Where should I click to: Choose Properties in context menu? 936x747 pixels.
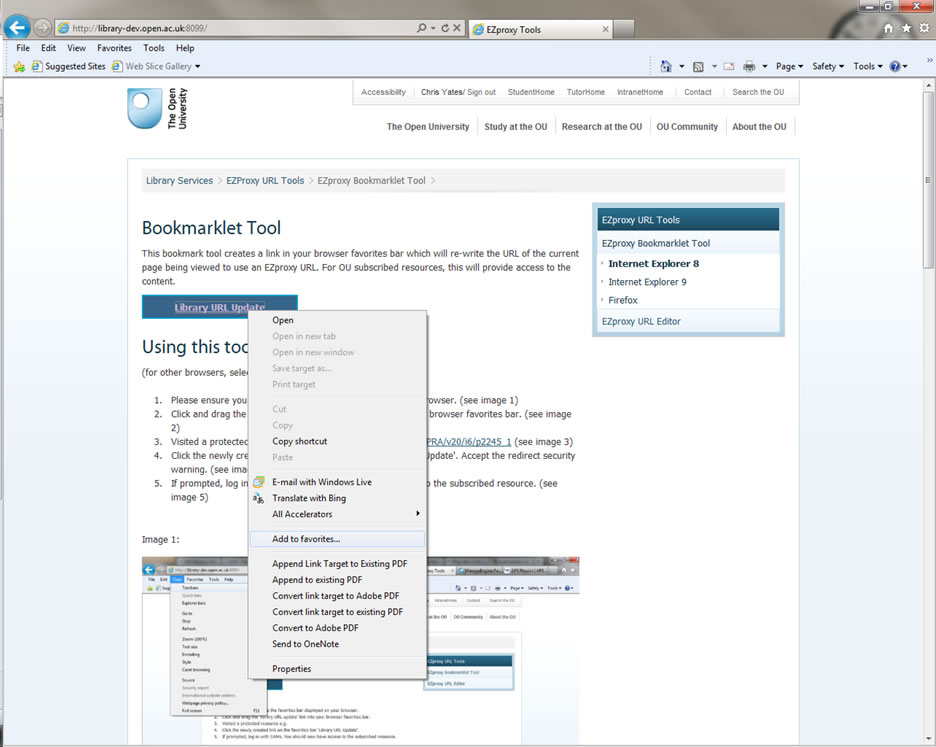337,669
